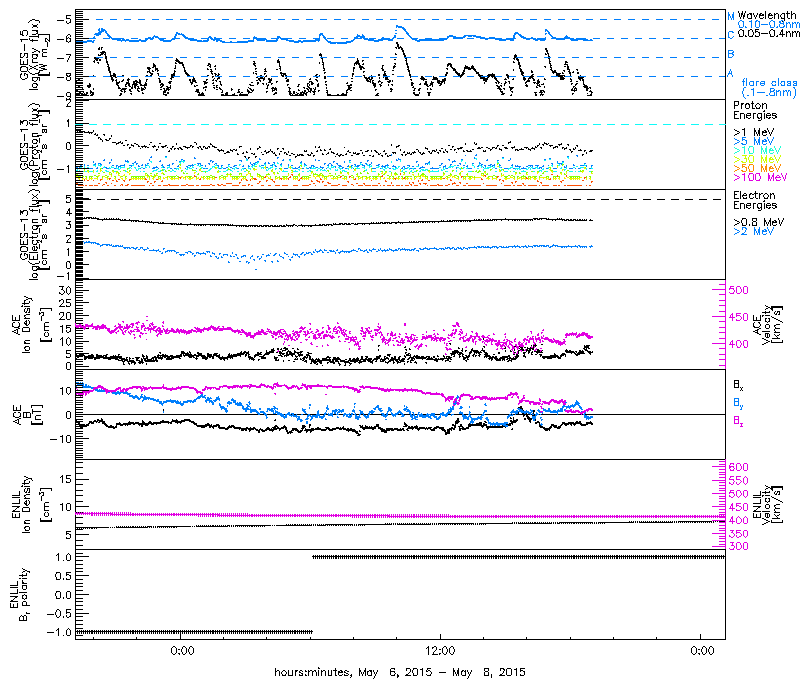Click the '500' tick on ACE velocity axis

738,290
